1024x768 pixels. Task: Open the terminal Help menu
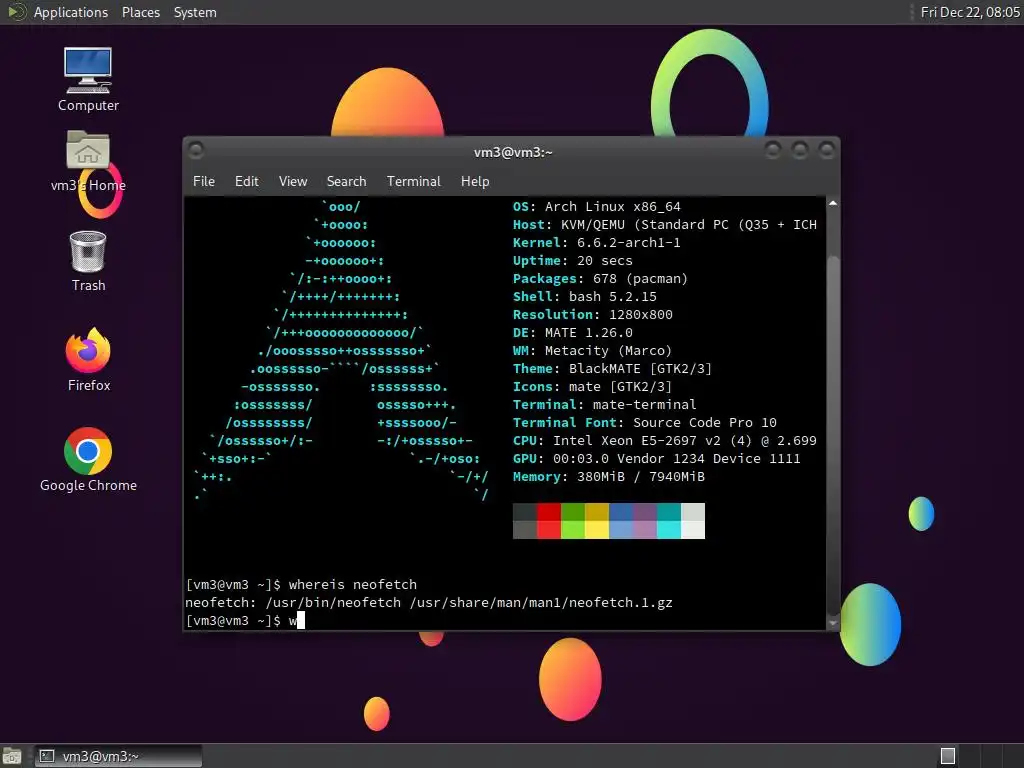pos(475,181)
